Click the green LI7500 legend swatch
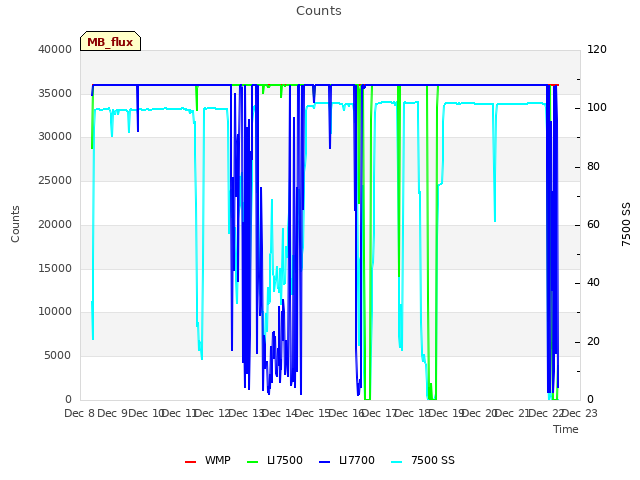The image size is (640, 480). tap(253, 462)
